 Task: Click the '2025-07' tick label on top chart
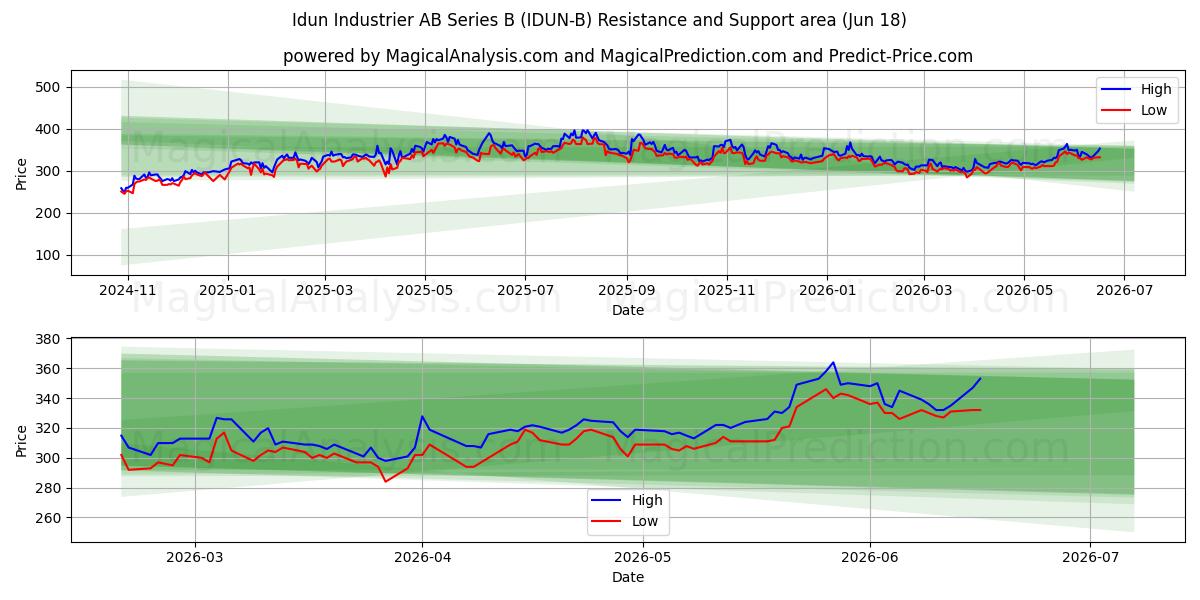(526, 290)
